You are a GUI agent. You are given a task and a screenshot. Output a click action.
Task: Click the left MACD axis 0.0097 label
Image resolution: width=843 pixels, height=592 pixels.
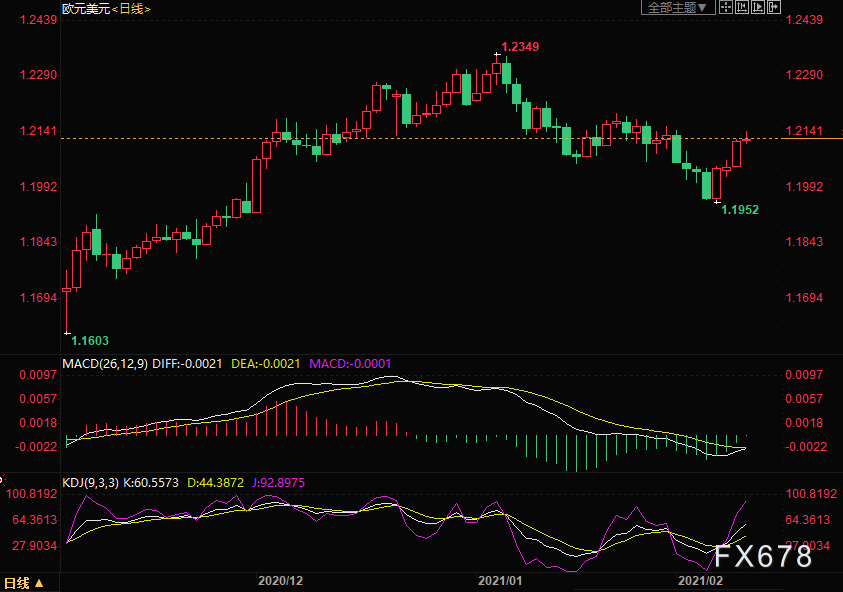[38, 375]
